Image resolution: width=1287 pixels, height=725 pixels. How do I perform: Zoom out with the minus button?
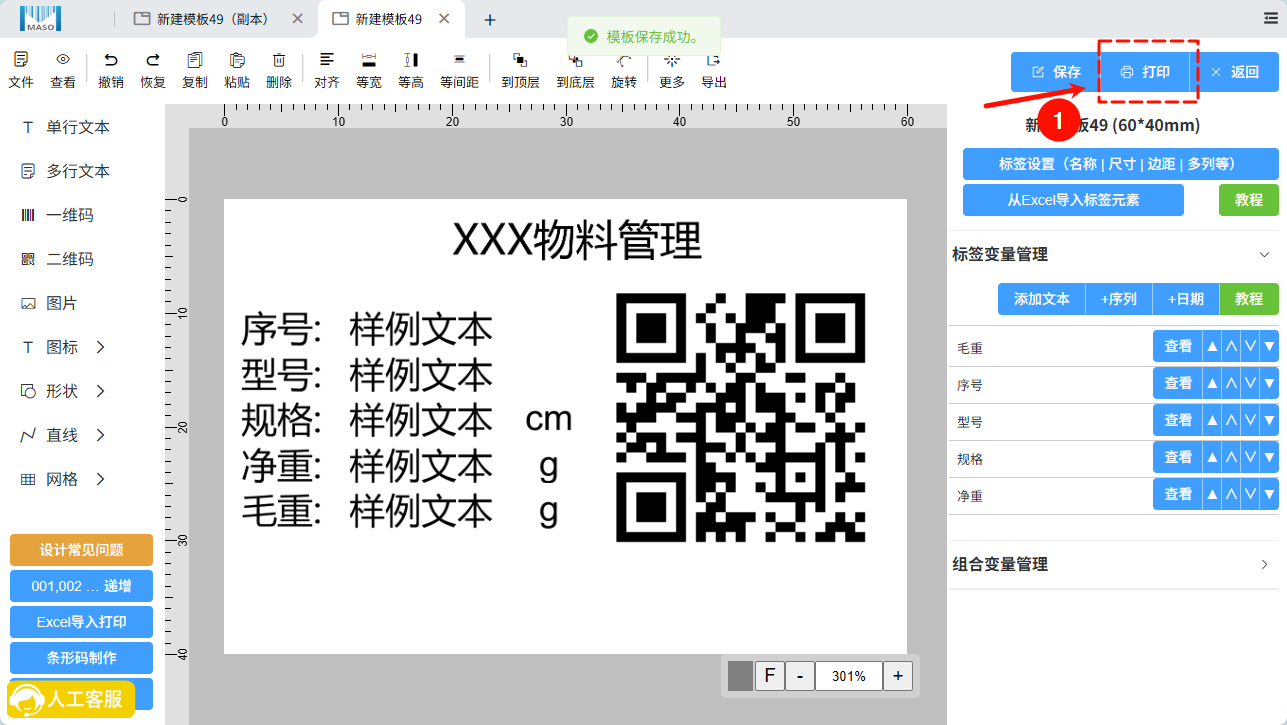pos(800,676)
